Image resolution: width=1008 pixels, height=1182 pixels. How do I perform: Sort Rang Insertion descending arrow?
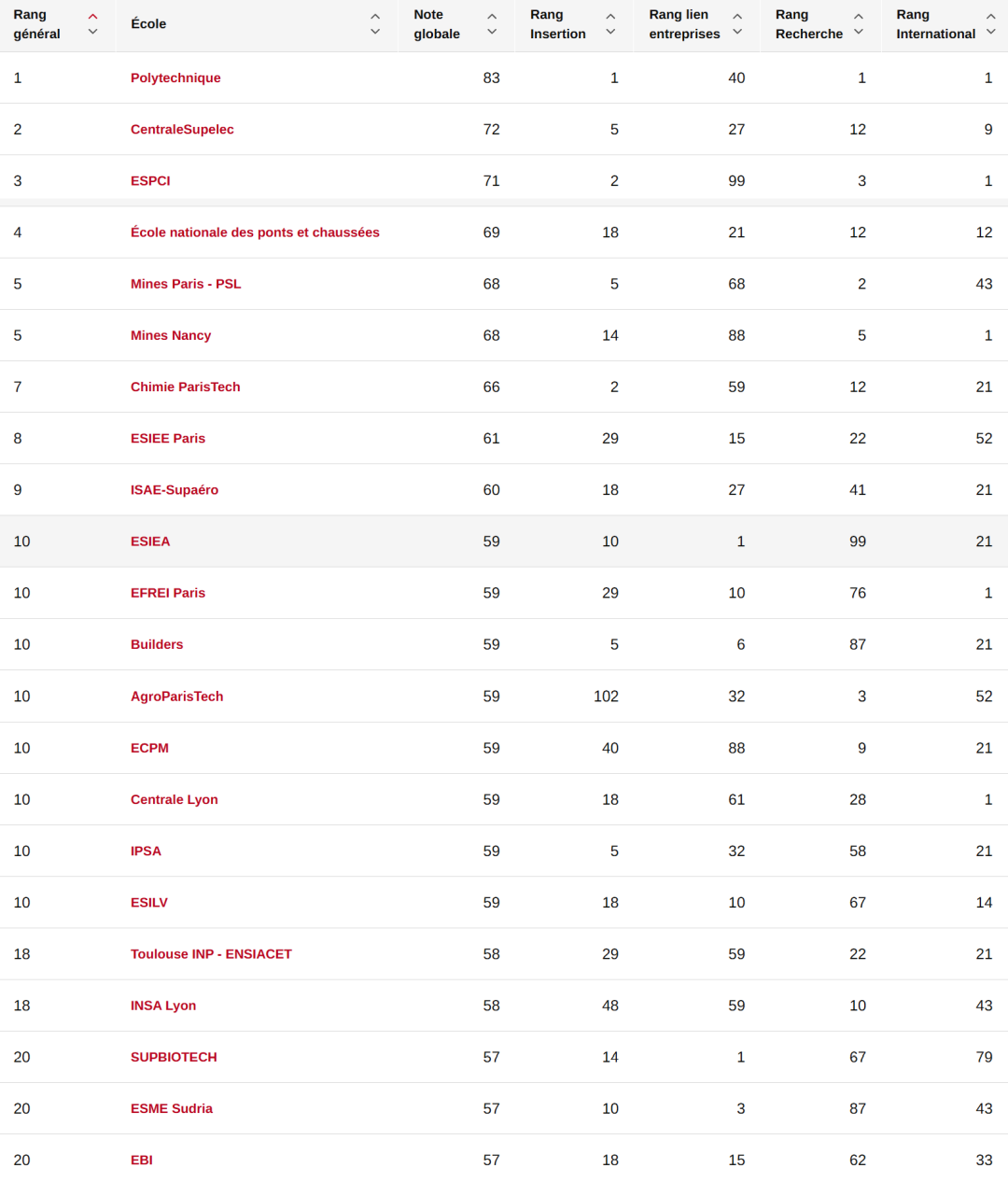click(x=610, y=32)
